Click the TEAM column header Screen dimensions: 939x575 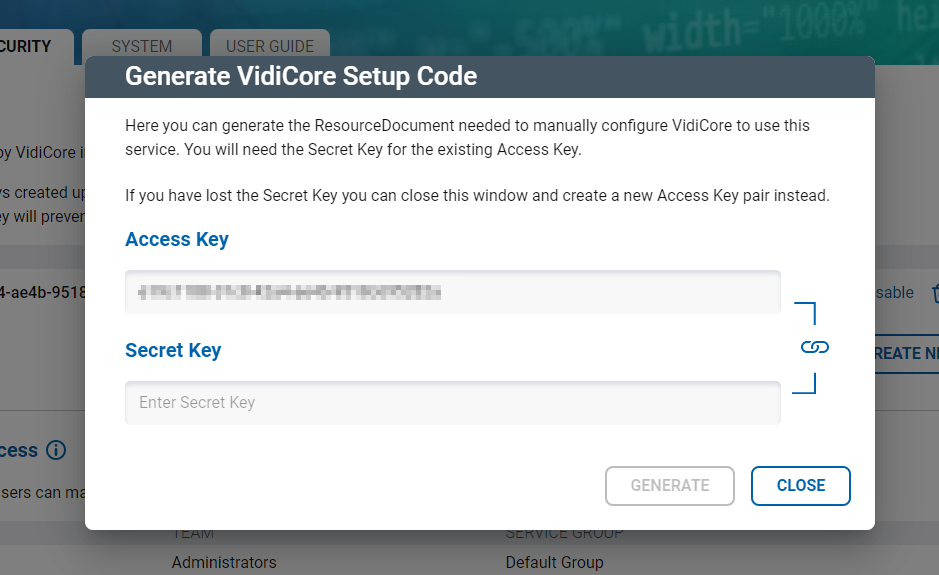click(x=194, y=534)
